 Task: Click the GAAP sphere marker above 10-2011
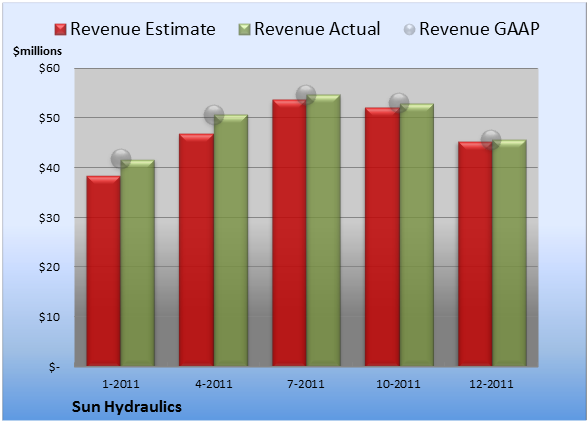[x=399, y=102]
